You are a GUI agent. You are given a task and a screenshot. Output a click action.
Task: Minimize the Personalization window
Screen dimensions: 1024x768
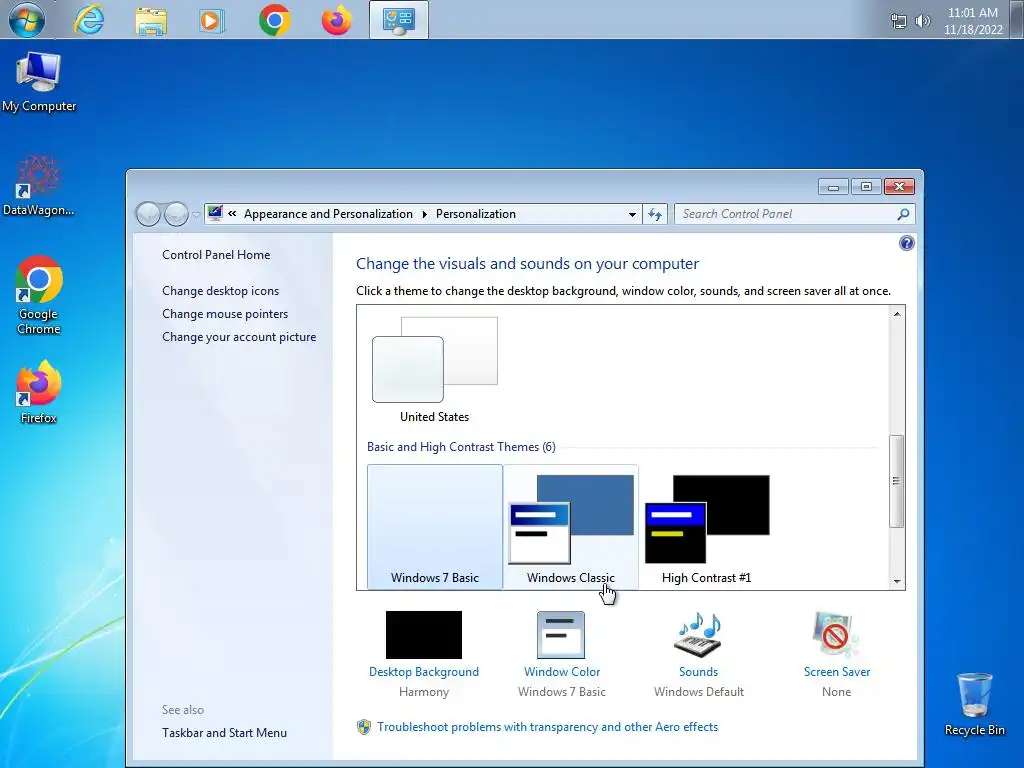(x=833, y=187)
